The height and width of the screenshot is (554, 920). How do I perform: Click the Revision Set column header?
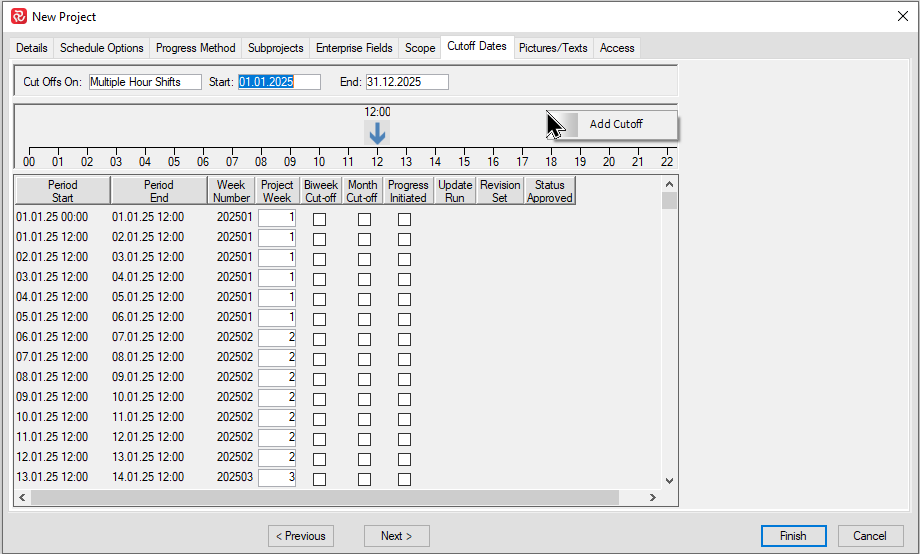click(500, 191)
